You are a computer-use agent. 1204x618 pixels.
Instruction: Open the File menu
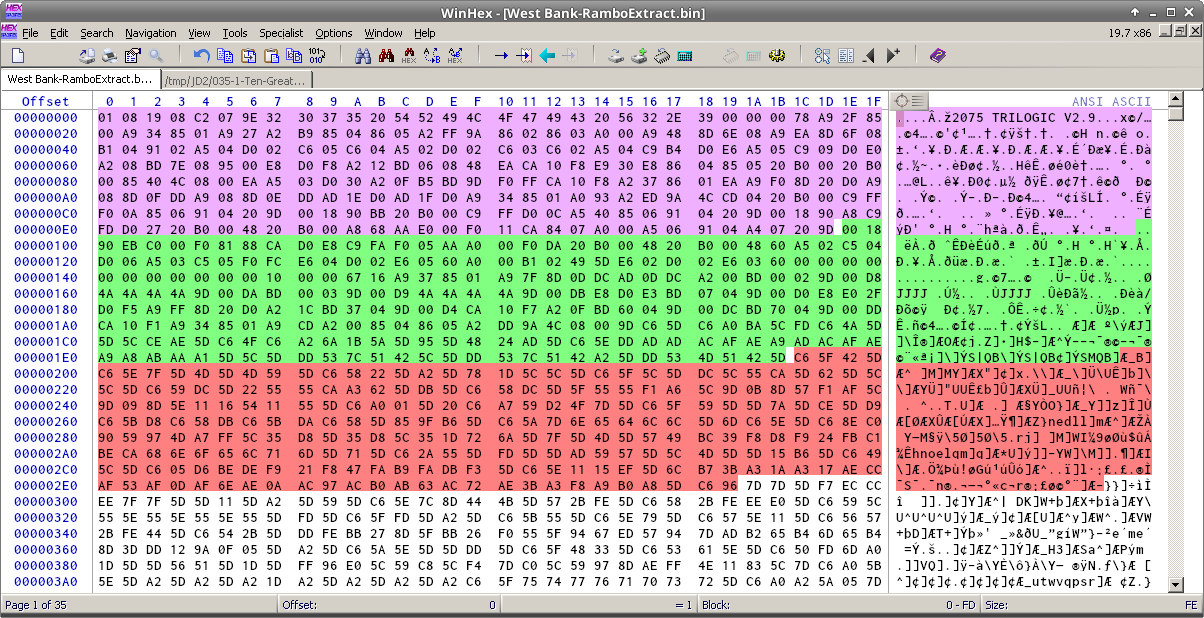30,33
